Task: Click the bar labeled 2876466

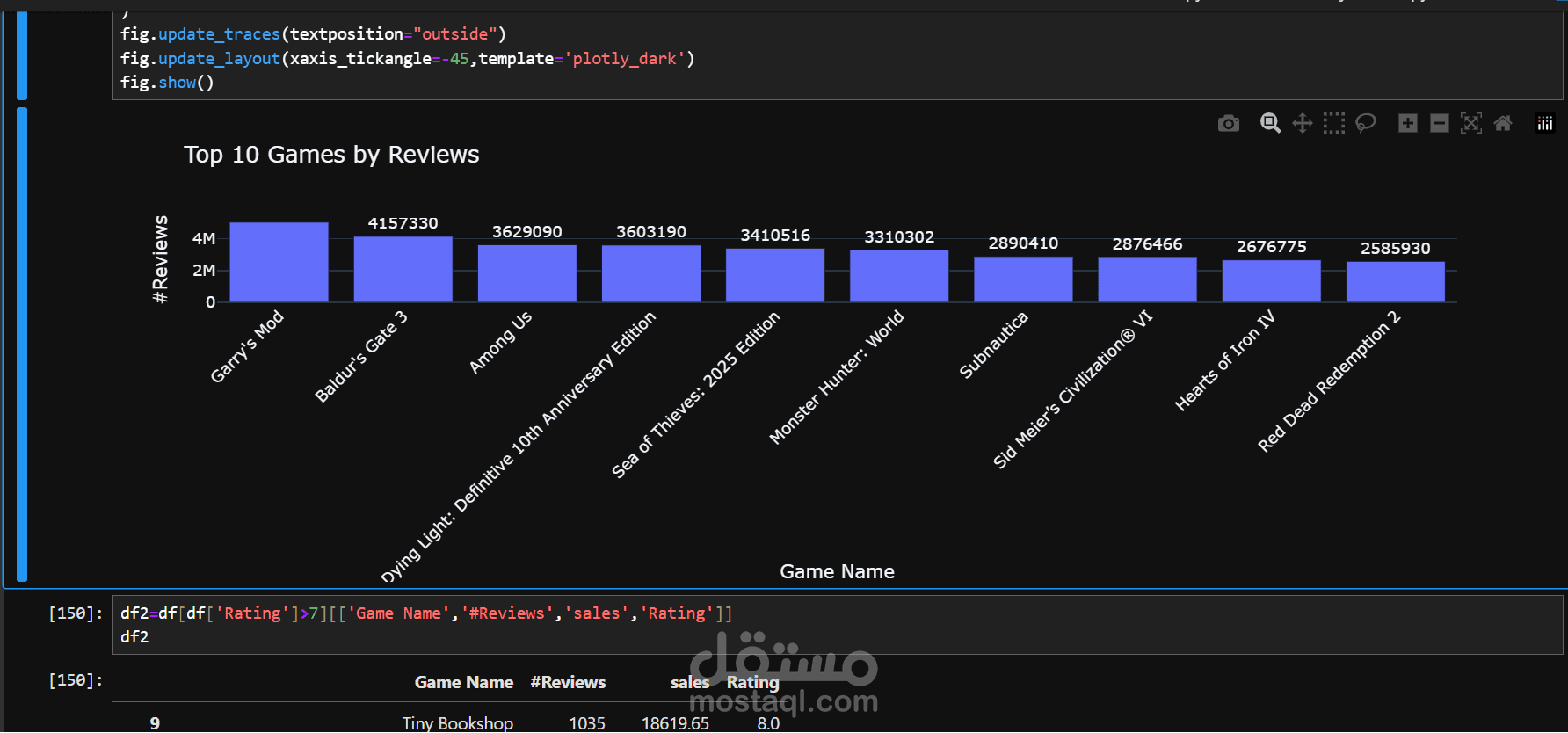Action: pos(1147,279)
